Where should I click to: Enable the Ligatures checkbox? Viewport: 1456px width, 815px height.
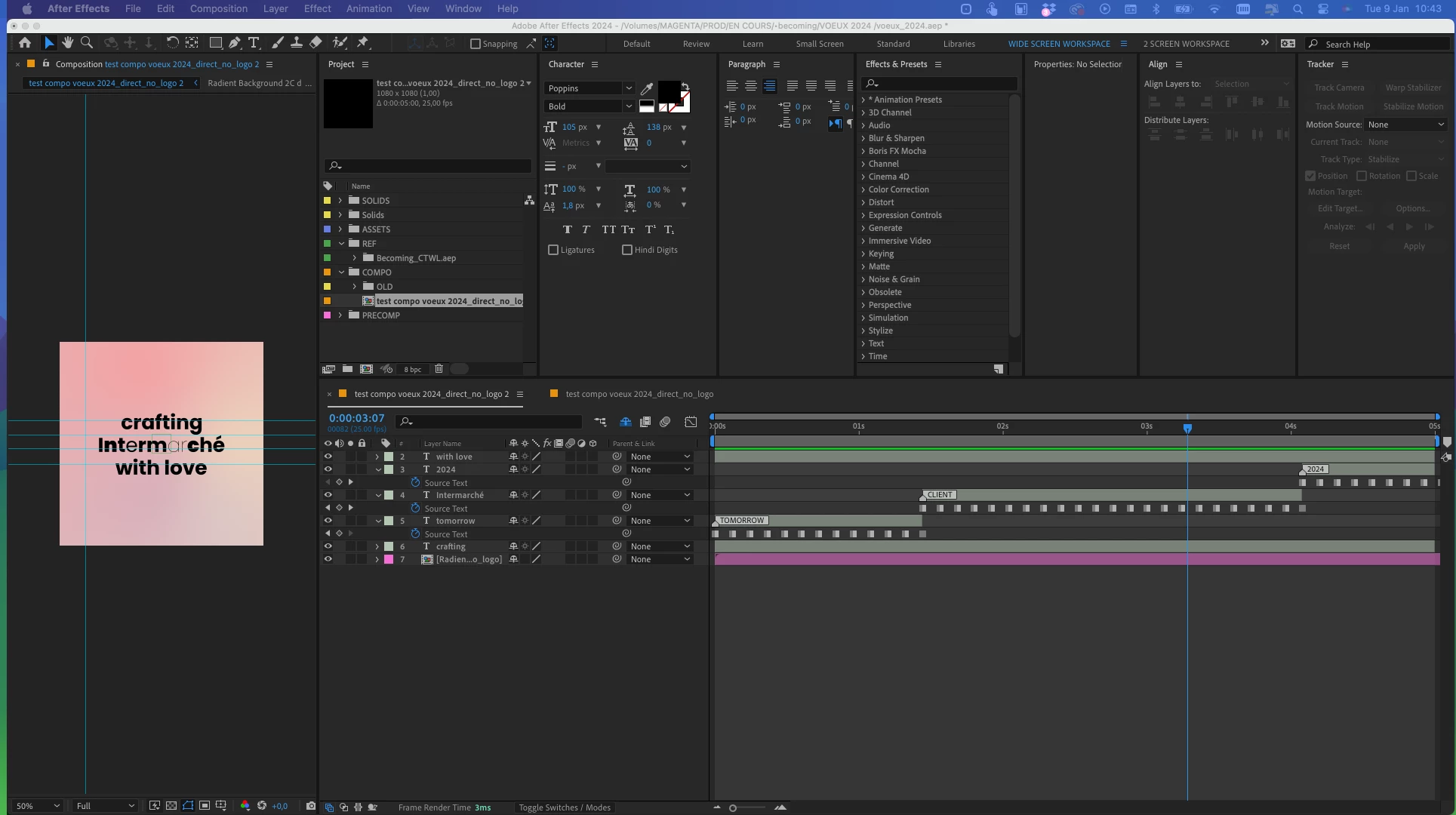click(x=553, y=250)
